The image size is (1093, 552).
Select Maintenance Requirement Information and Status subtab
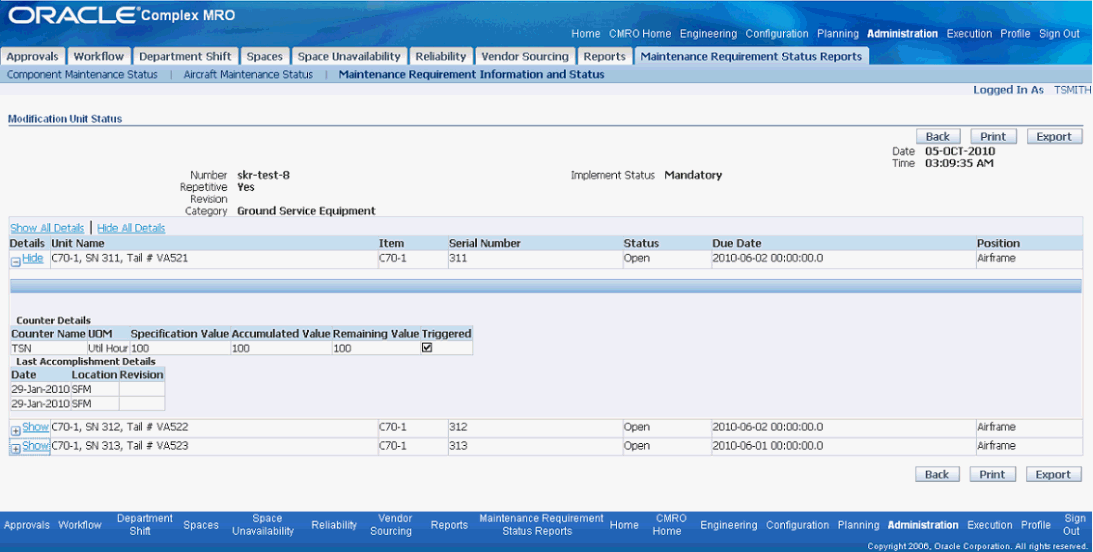click(471, 75)
